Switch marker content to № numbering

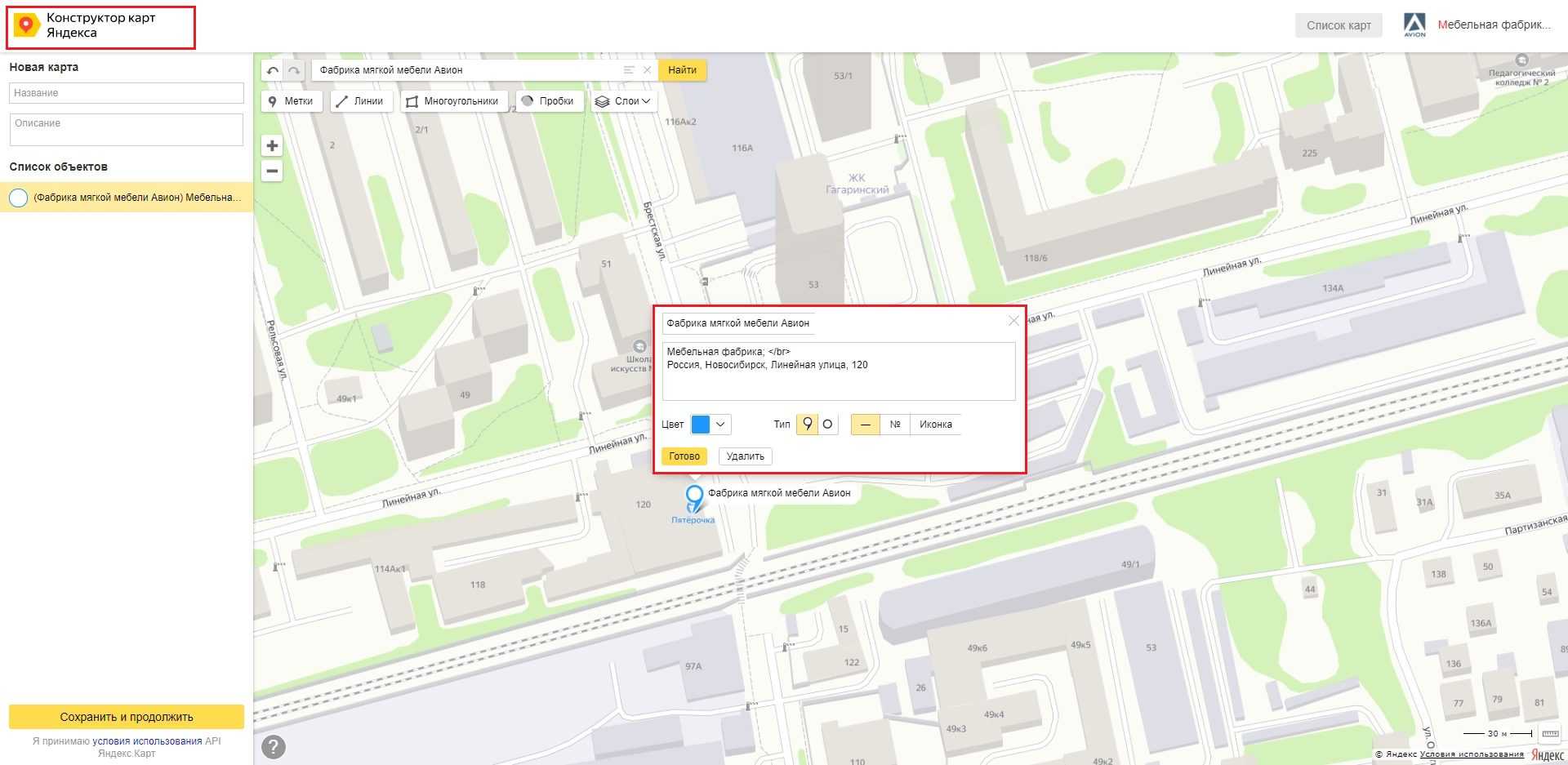895,425
